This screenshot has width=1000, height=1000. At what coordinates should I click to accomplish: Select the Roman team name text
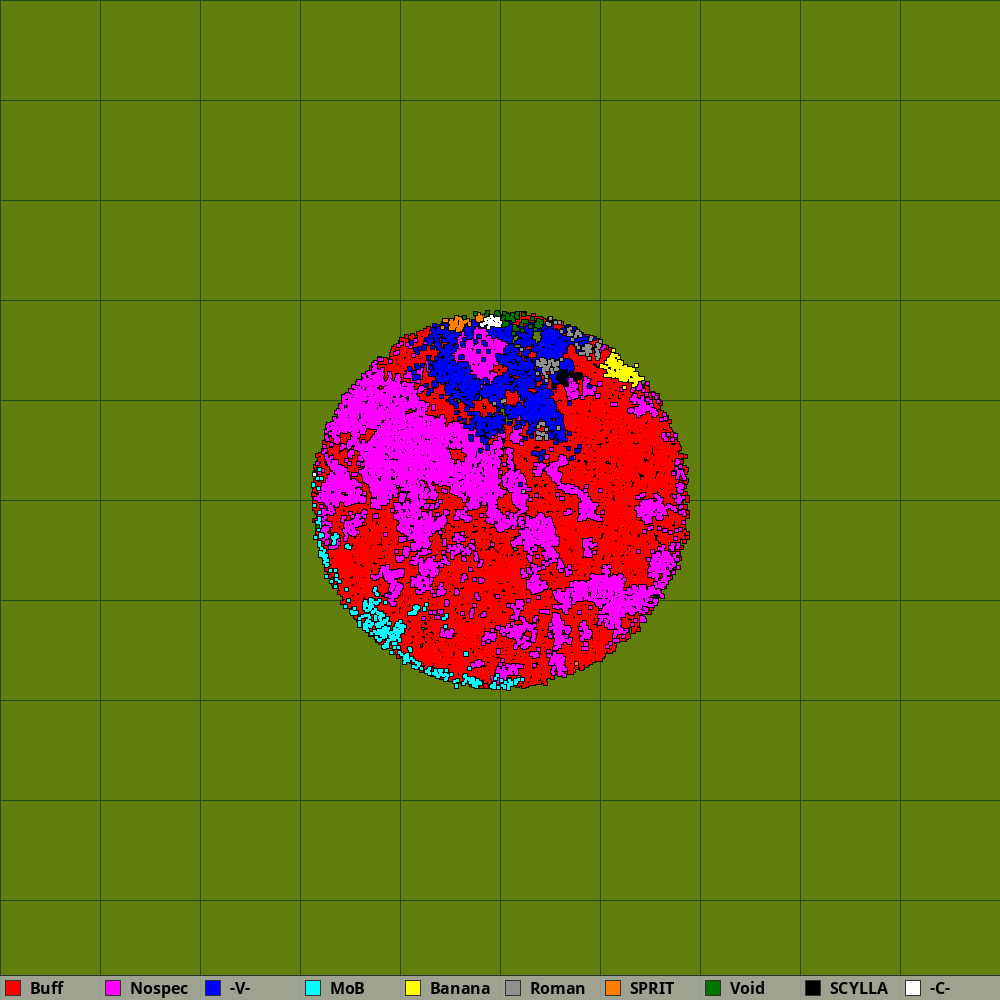click(557, 988)
